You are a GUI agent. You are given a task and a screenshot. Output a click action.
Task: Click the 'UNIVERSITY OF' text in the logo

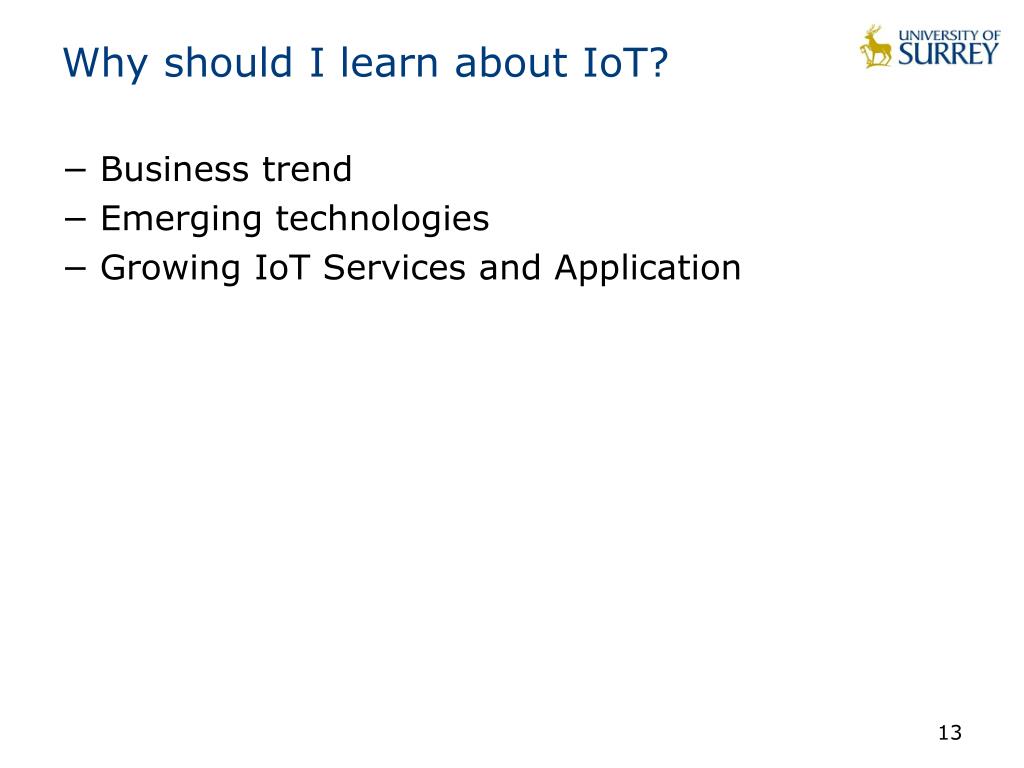click(x=949, y=35)
